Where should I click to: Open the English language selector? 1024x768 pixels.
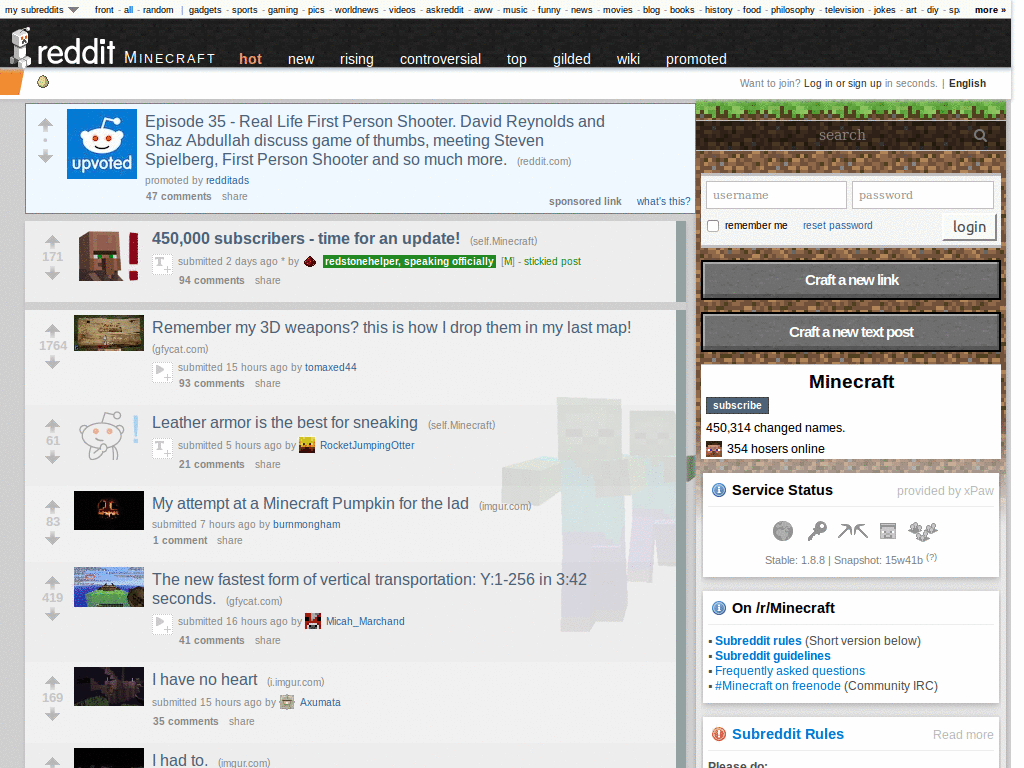967,84
